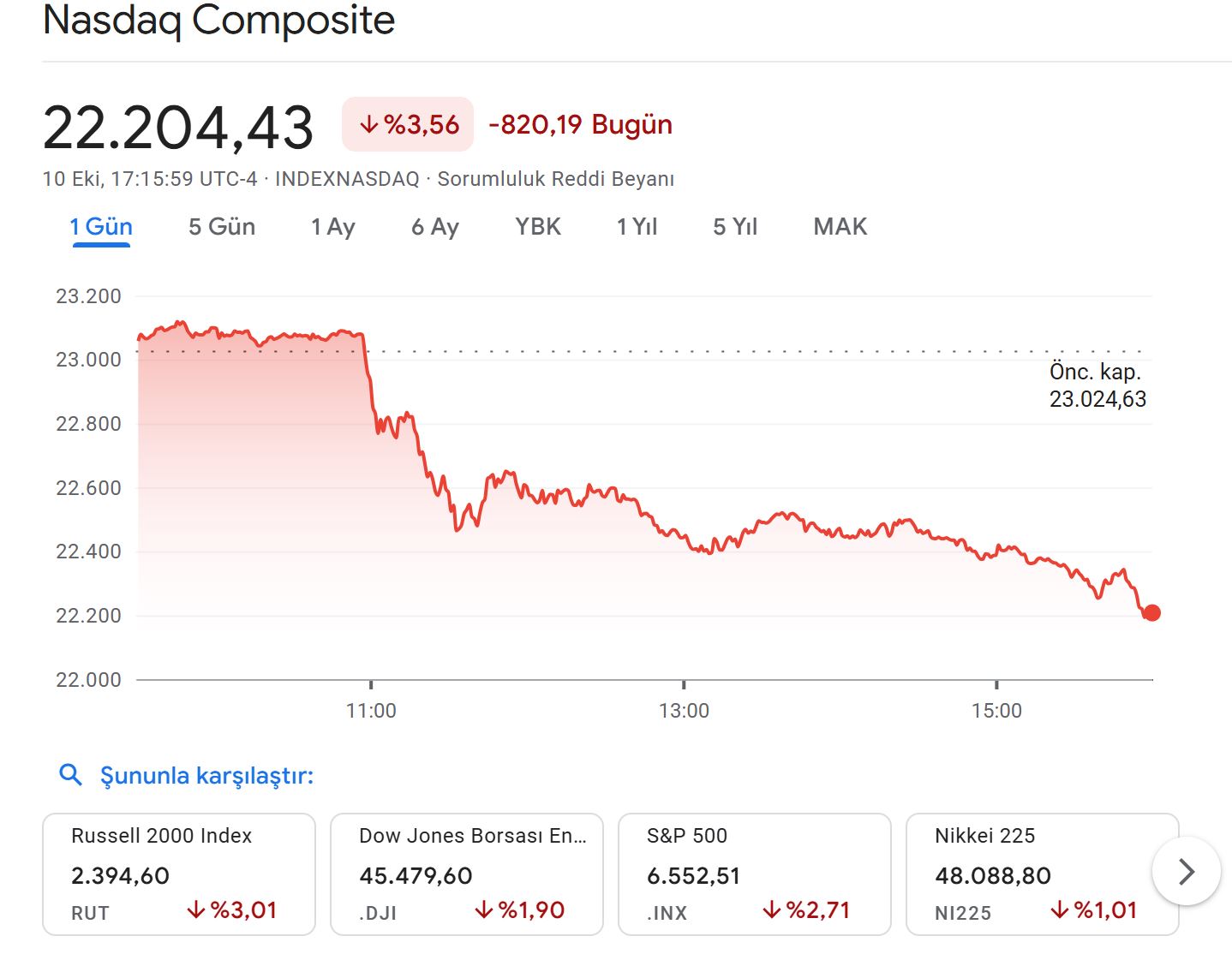This screenshot has width=1232, height=966.
Task: Click the red endpoint dot on chart
Action: (1152, 612)
